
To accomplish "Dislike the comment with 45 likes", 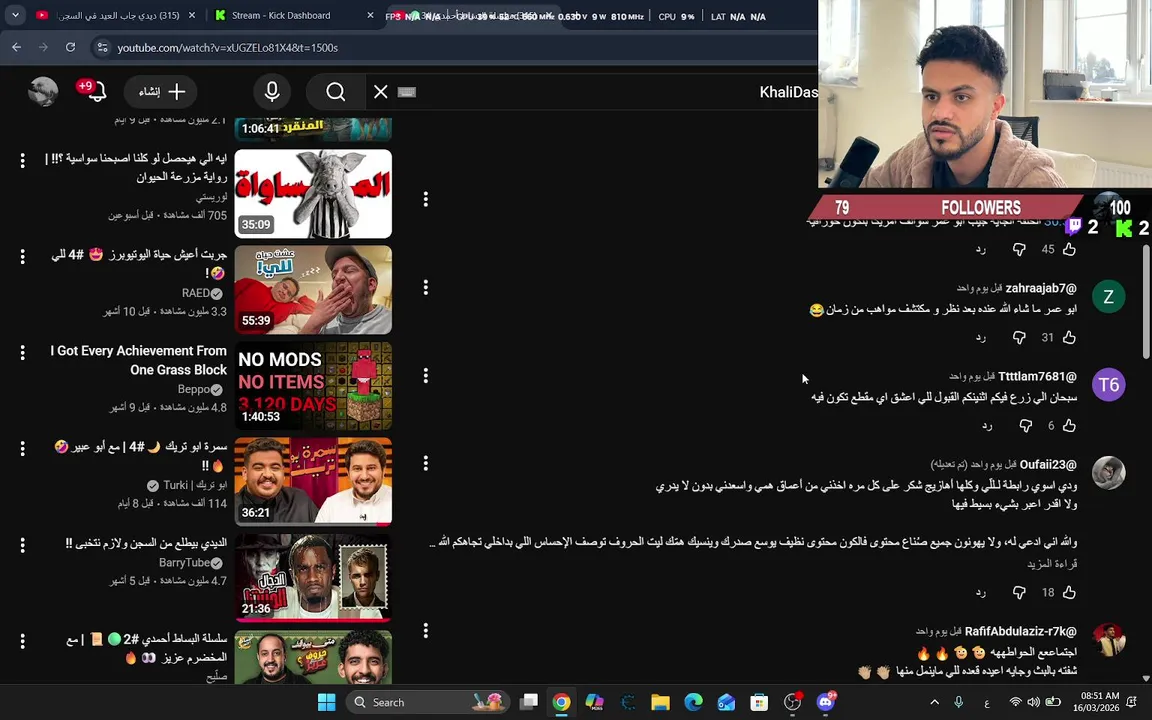I will tap(1019, 250).
